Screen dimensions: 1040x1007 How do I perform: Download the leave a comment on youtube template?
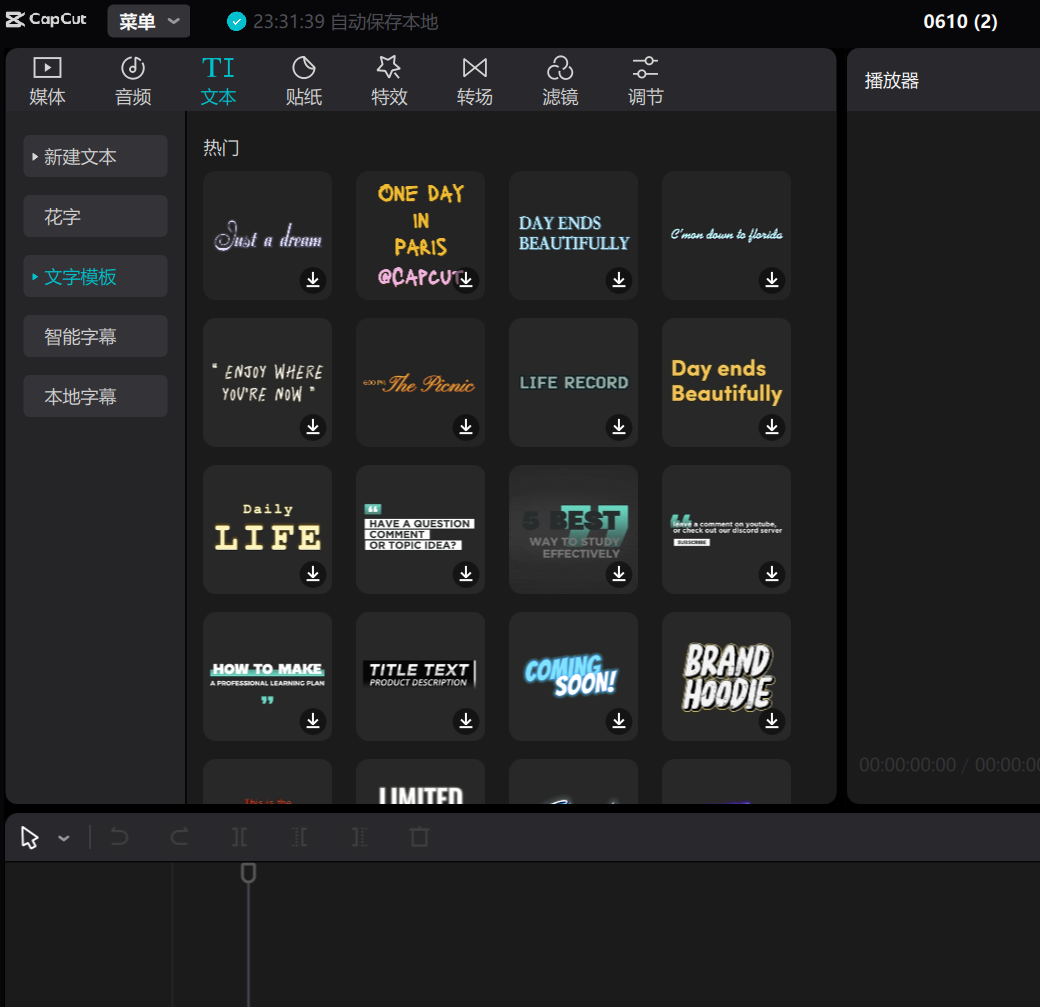click(772, 573)
